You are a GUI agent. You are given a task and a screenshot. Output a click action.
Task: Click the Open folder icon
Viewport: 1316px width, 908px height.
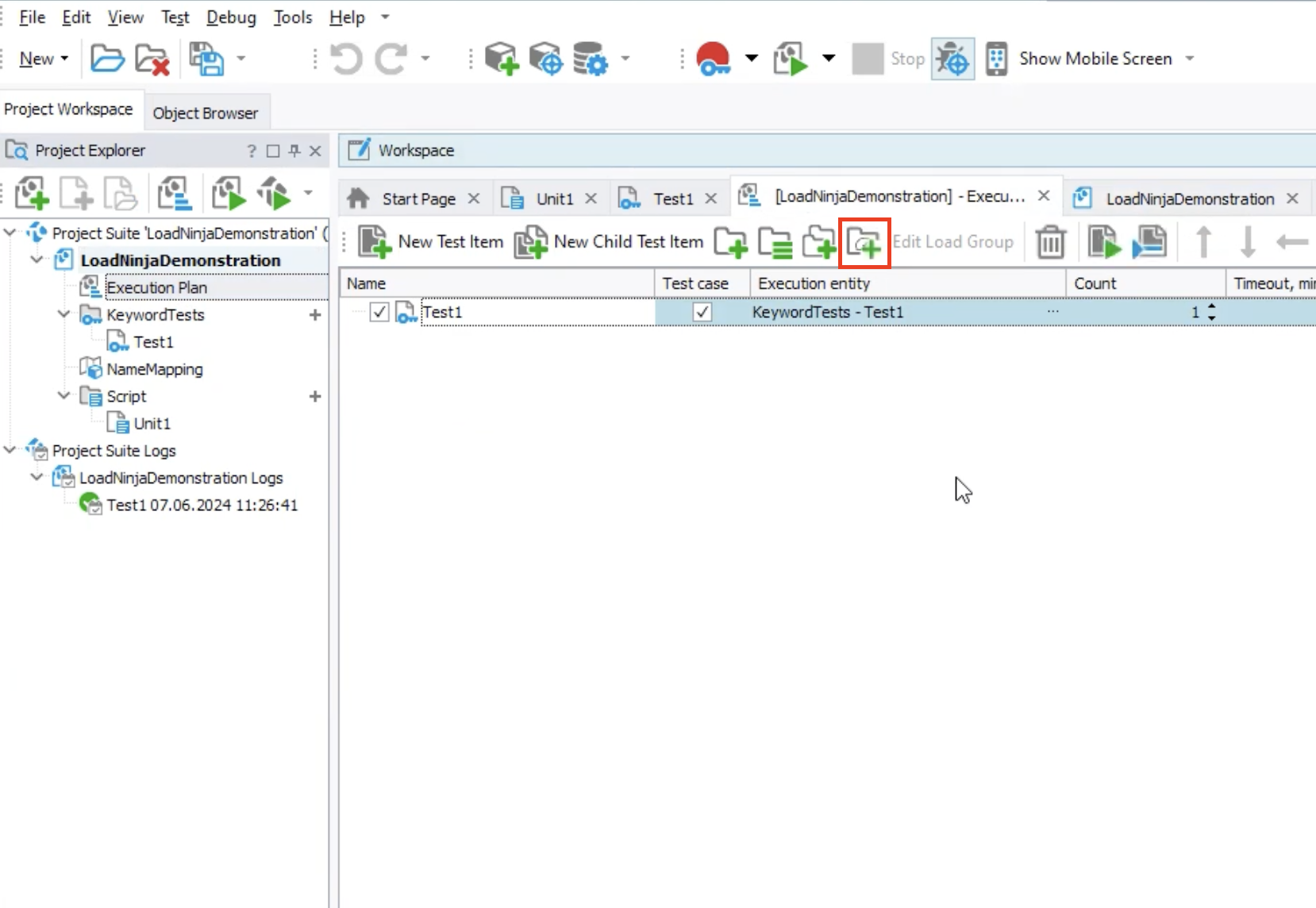107,59
